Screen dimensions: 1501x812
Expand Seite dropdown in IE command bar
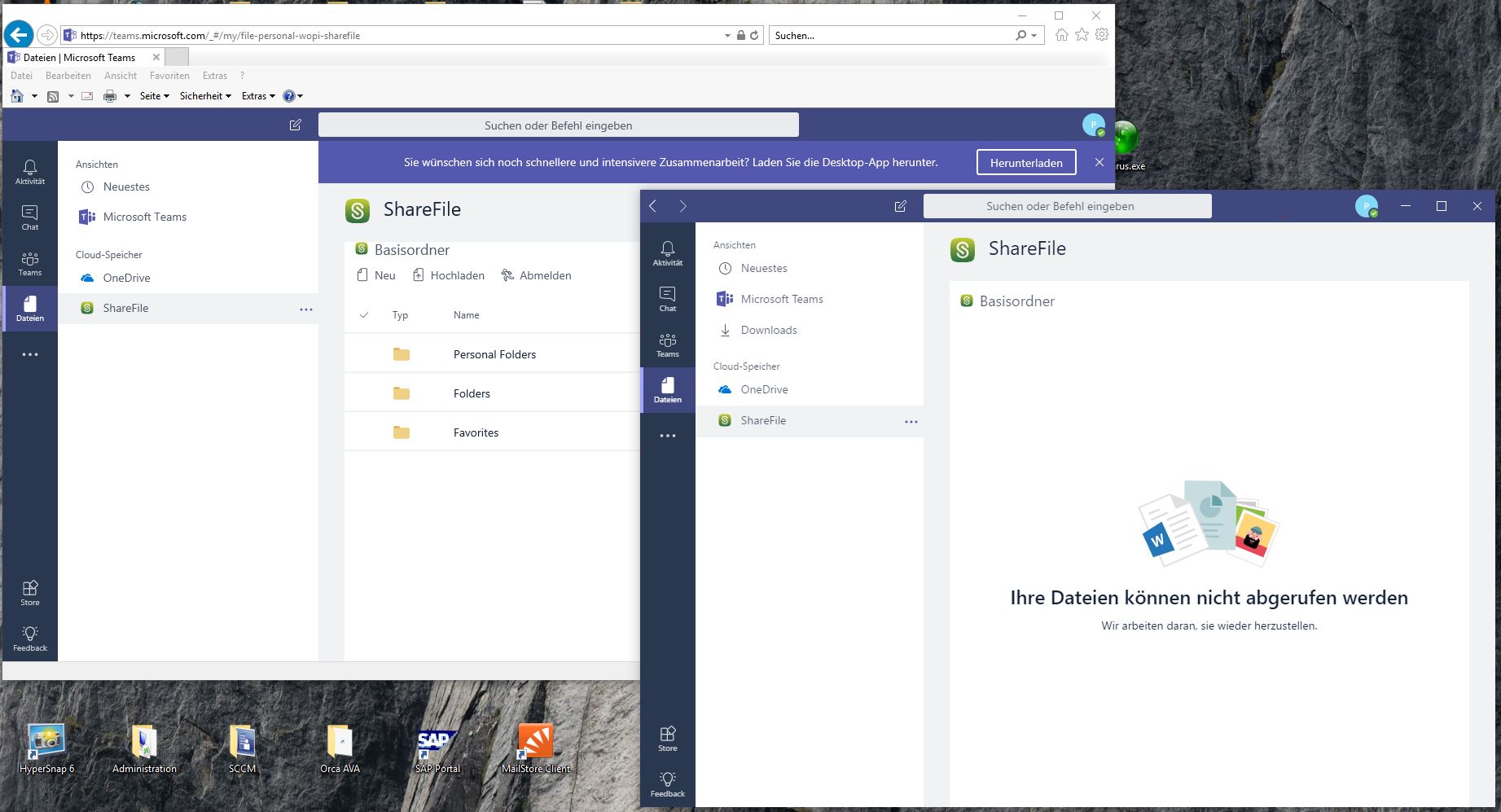(155, 96)
